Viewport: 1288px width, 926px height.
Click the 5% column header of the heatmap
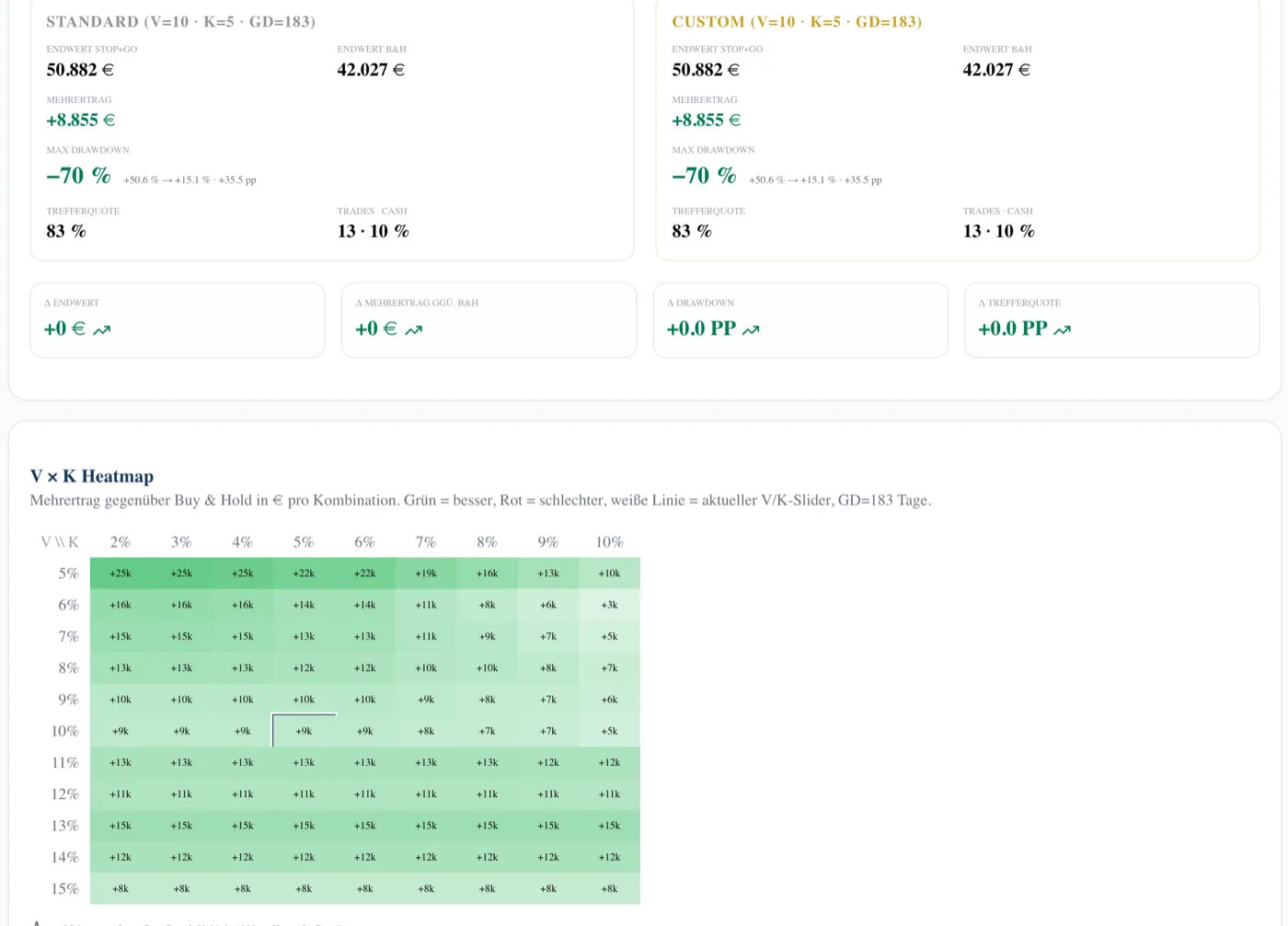click(304, 542)
